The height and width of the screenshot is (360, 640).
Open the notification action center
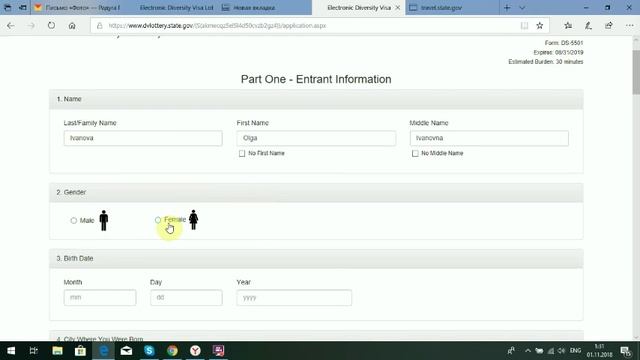pos(626,351)
